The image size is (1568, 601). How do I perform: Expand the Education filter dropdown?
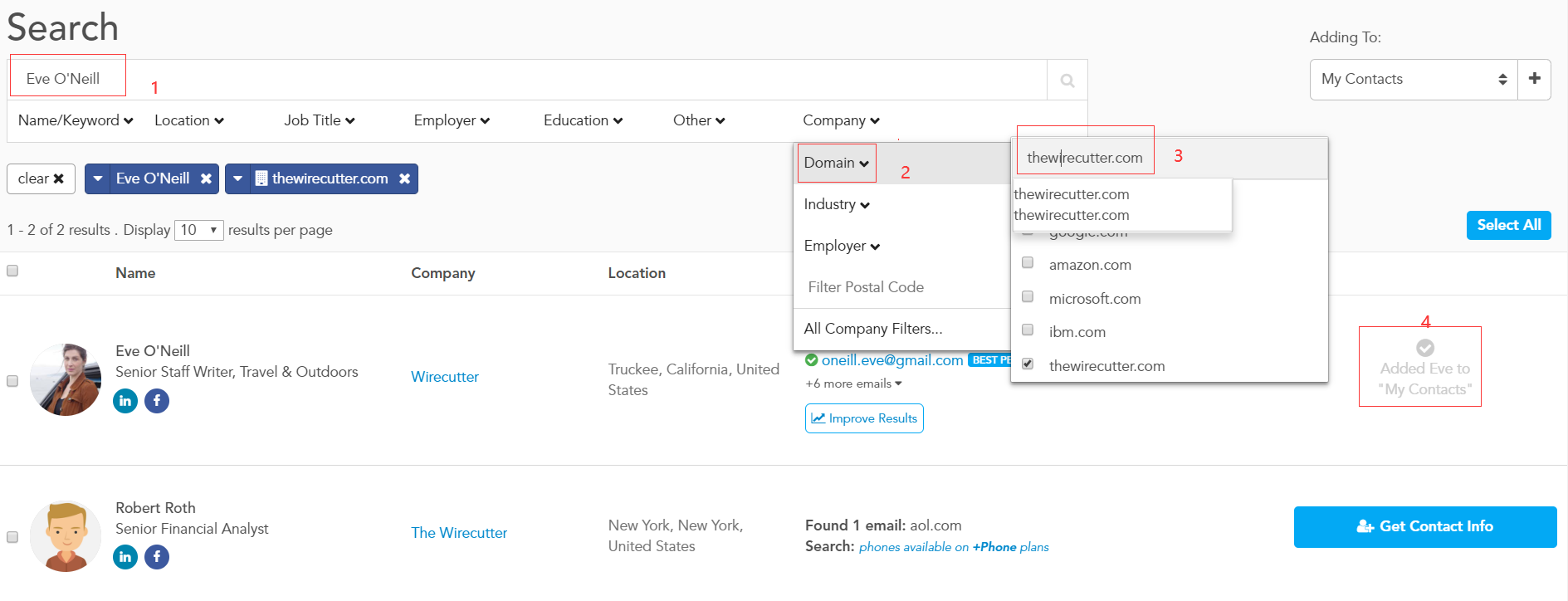pos(583,120)
